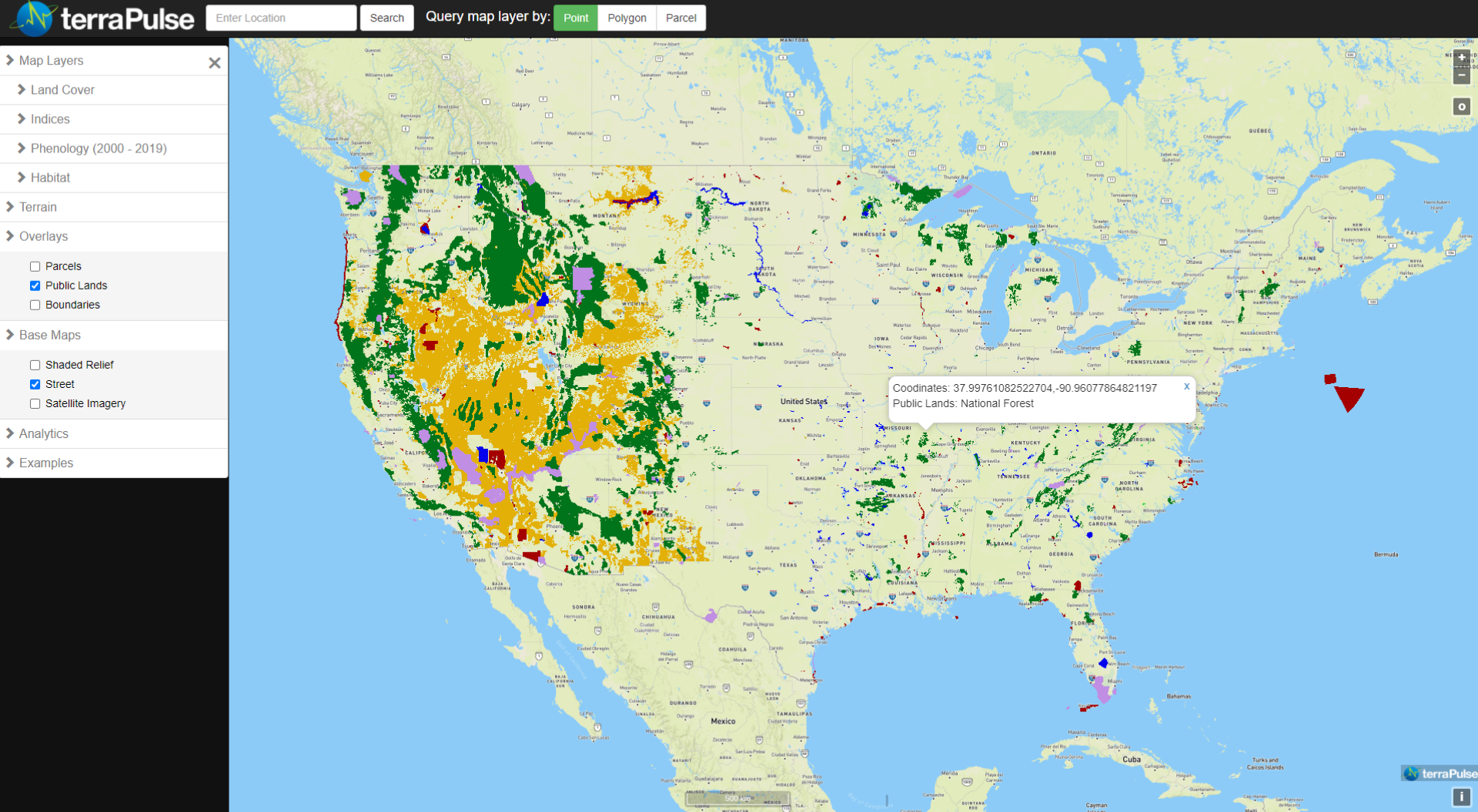Click the Search button

(x=386, y=18)
